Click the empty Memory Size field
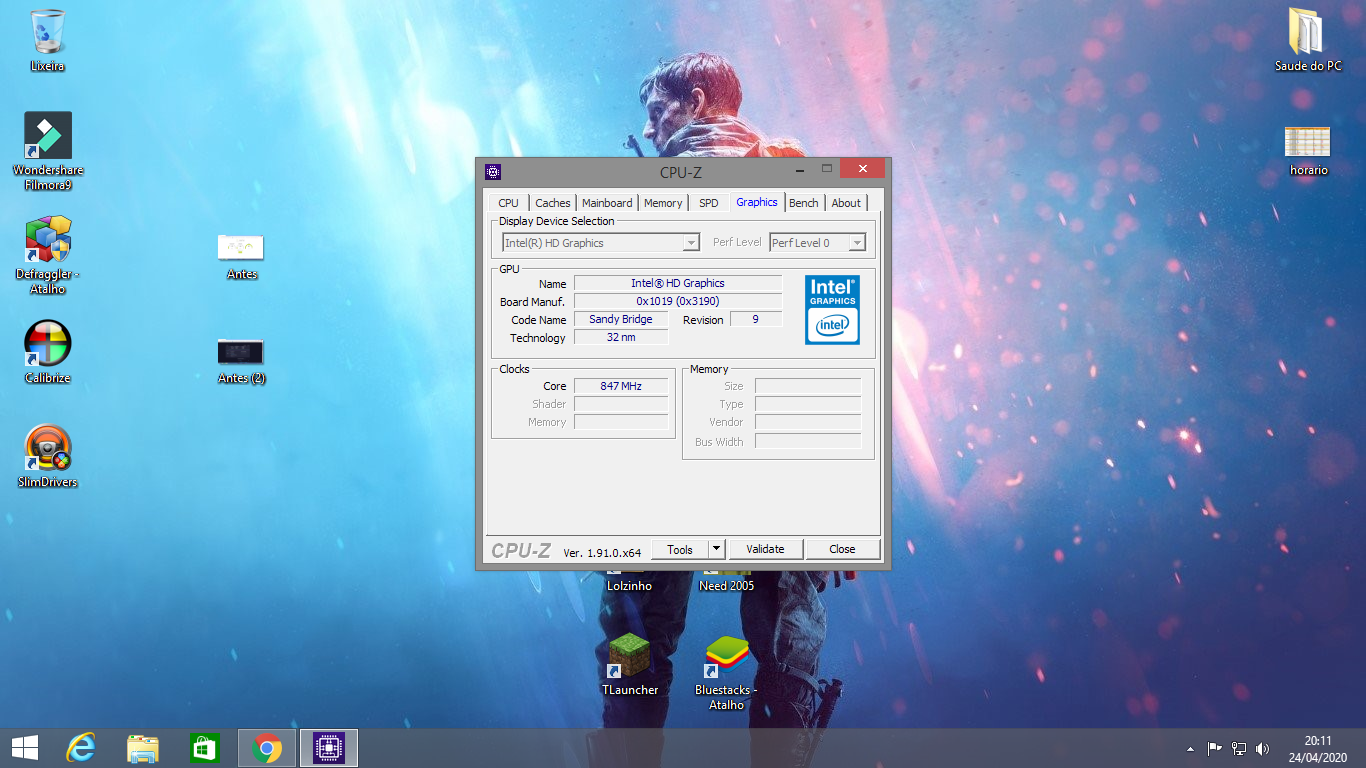This screenshot has height=768, width=1366. (808, 386)
